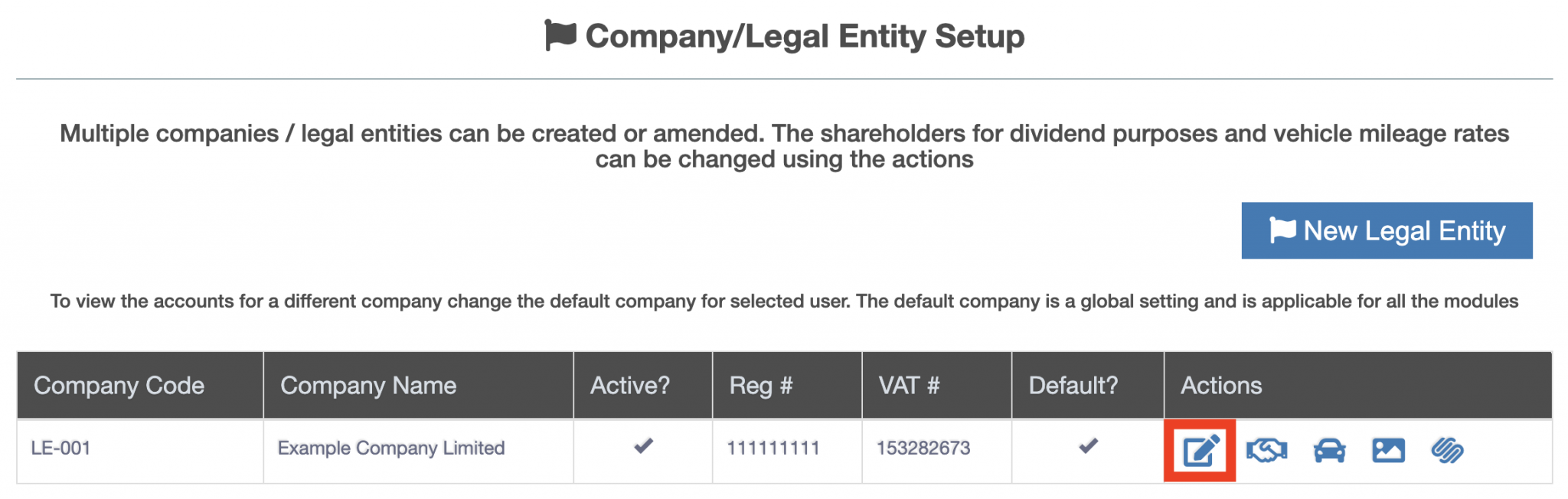Screen dimensions: 1568x499
Task: Click the New Legal Entity button
Action: [x=1386, y=230]
